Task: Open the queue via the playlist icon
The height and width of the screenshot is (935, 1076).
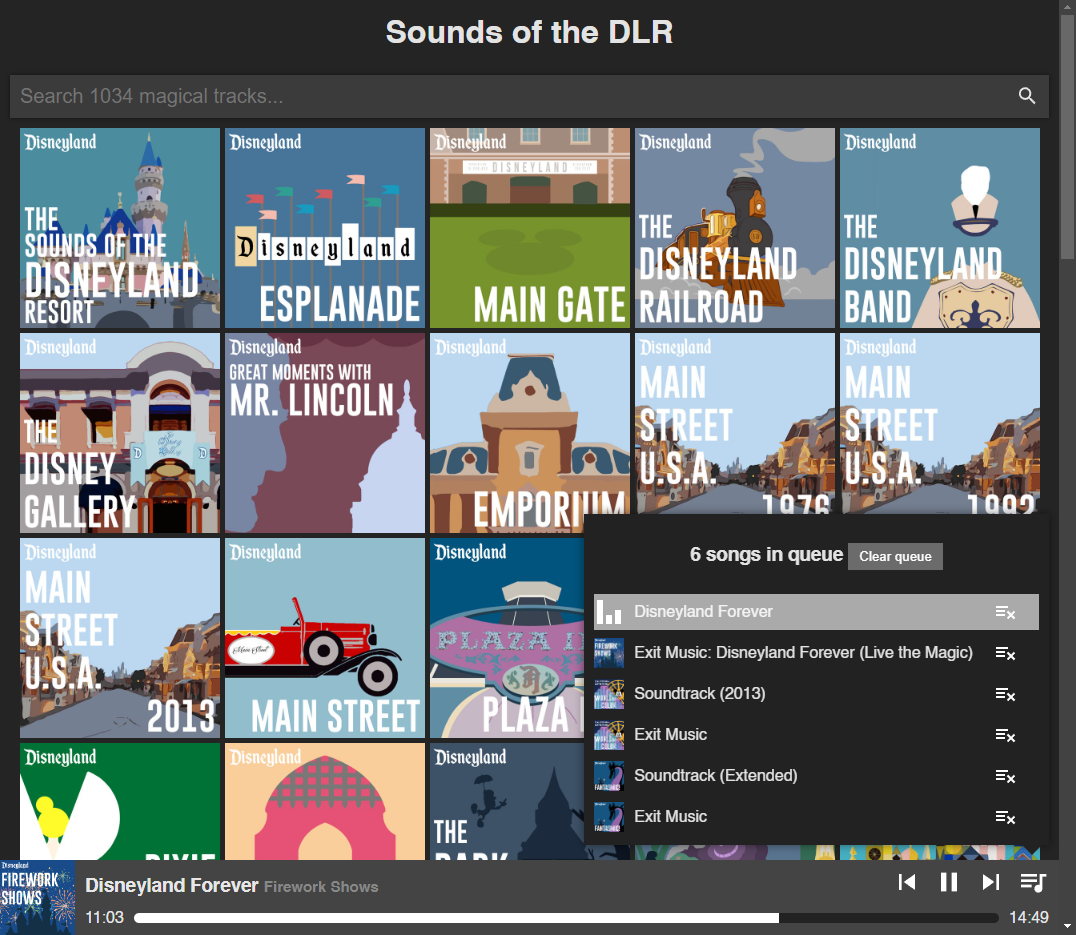Action: pyautogui.click(x=1033, y=882)
